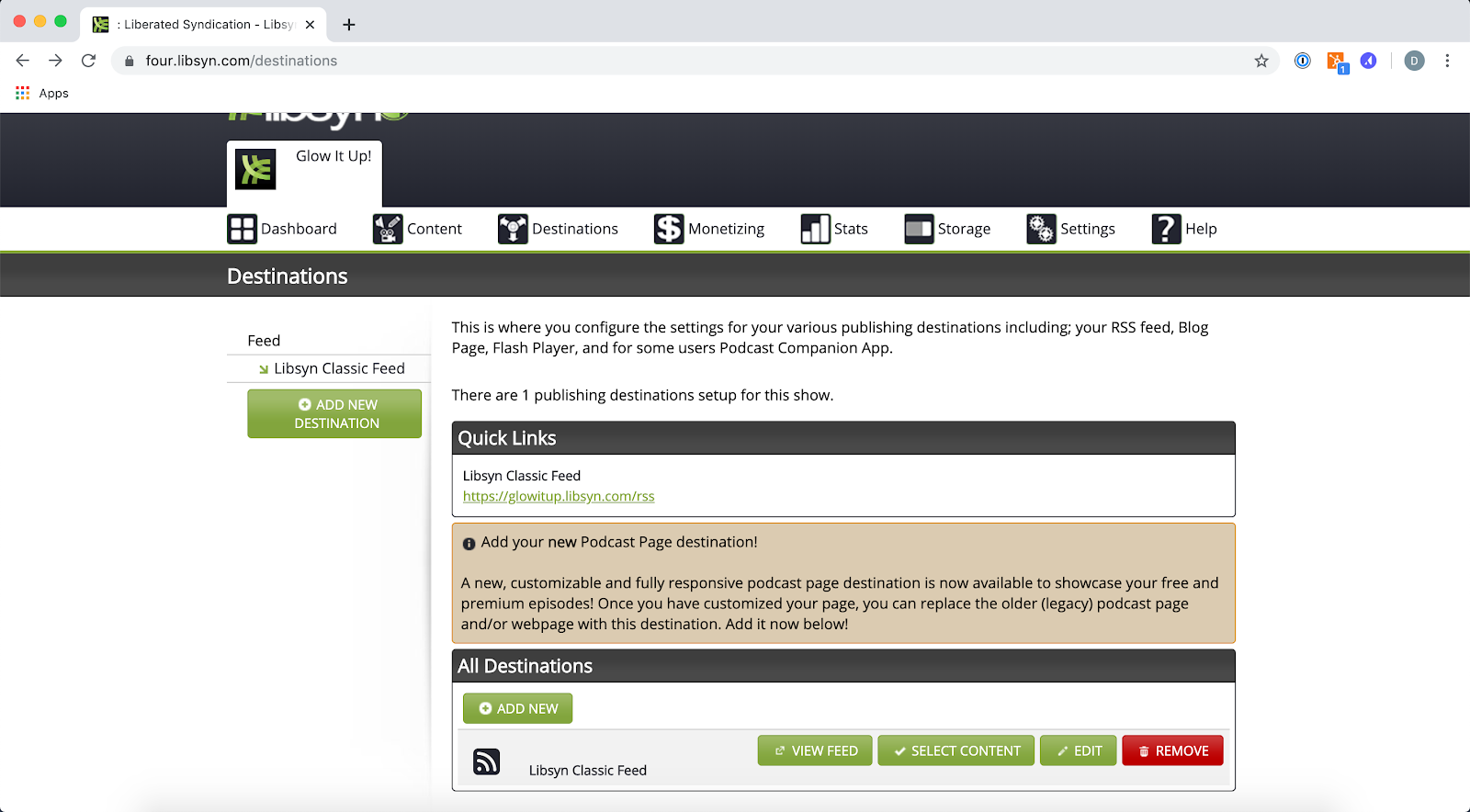Open the Apps bookmarks shortcut
Image resolution: width=1470 pixels, height=812 pixels.
(x=42, y=93)
